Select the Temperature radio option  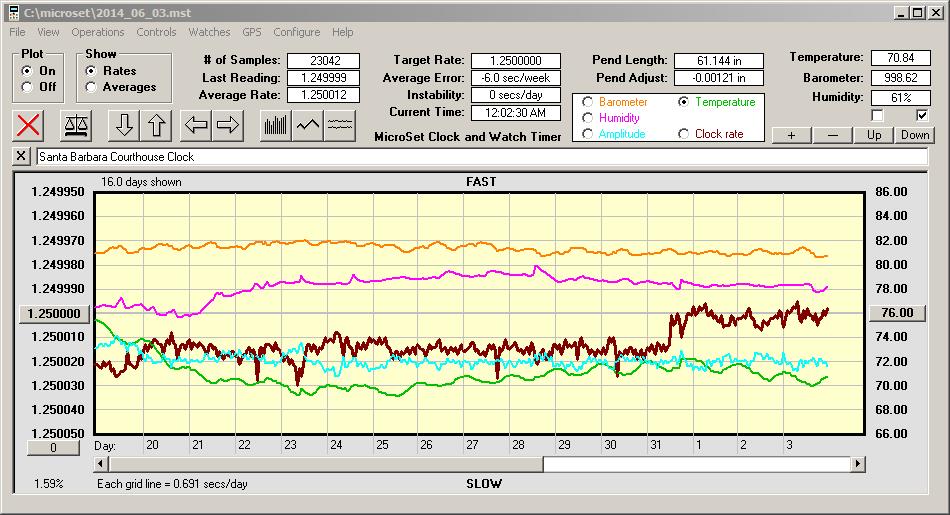[x=683, y=102]
